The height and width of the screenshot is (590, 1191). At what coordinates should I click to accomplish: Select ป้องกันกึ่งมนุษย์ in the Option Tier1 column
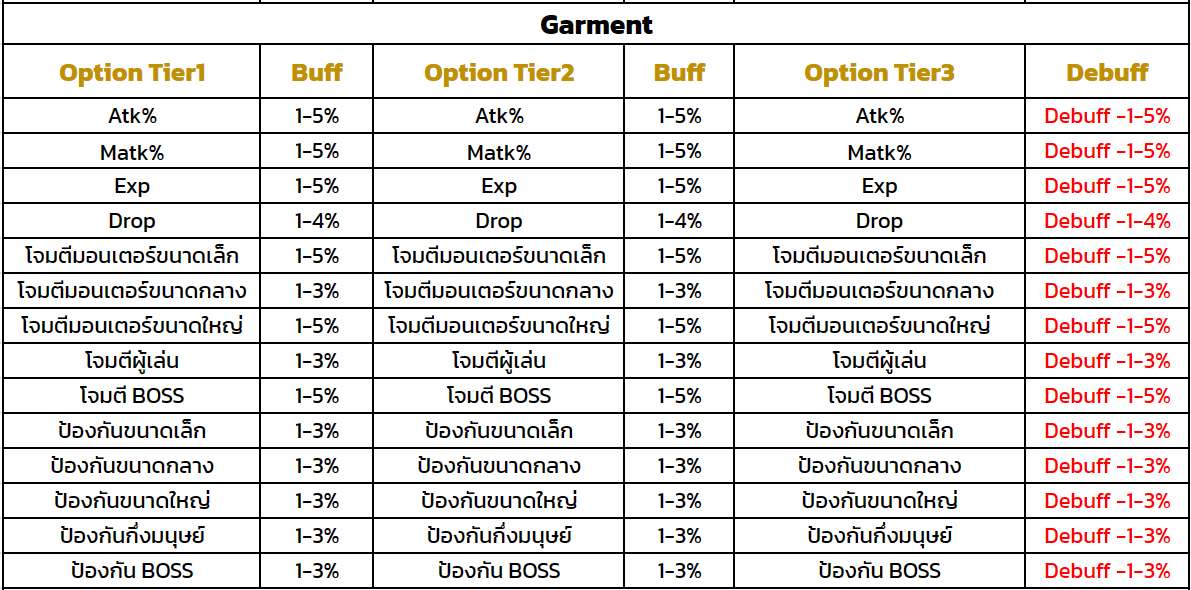(x=132, y=536)
